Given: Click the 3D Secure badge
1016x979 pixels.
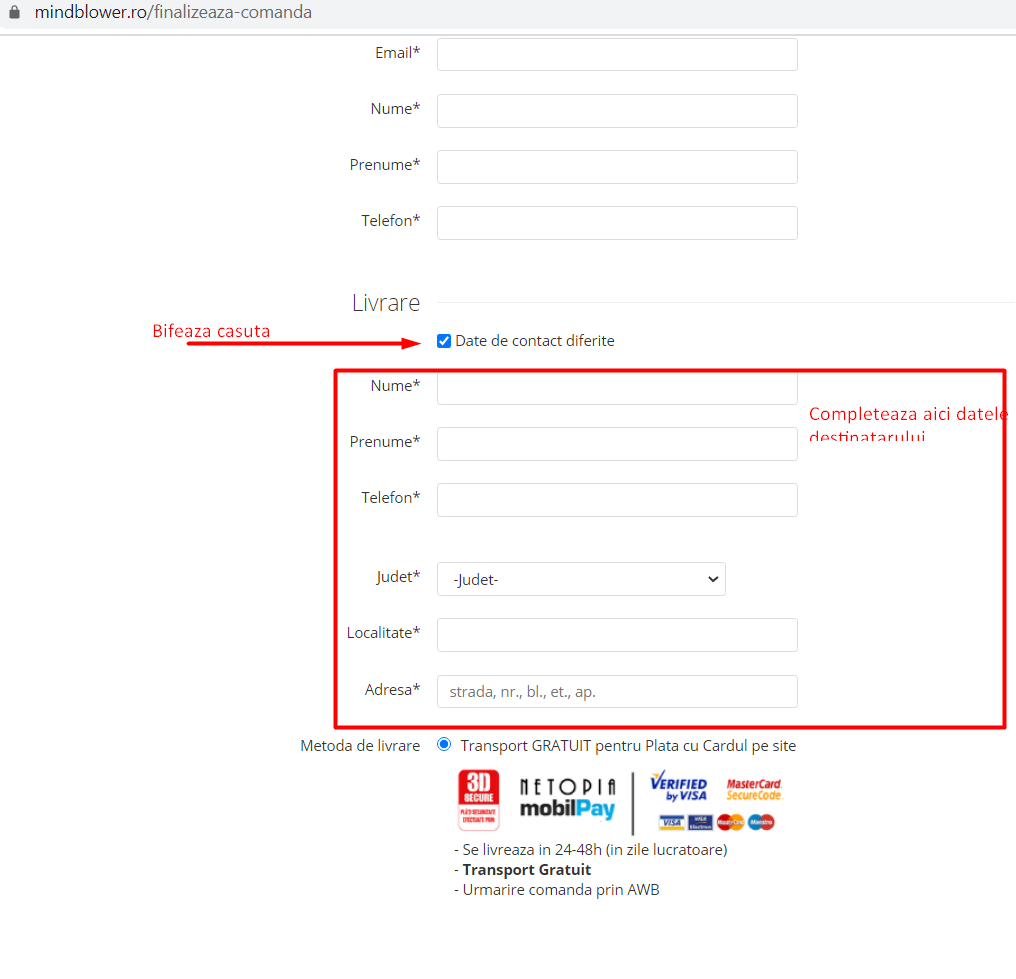Looking at the screenshot, I should pos(478,800).
